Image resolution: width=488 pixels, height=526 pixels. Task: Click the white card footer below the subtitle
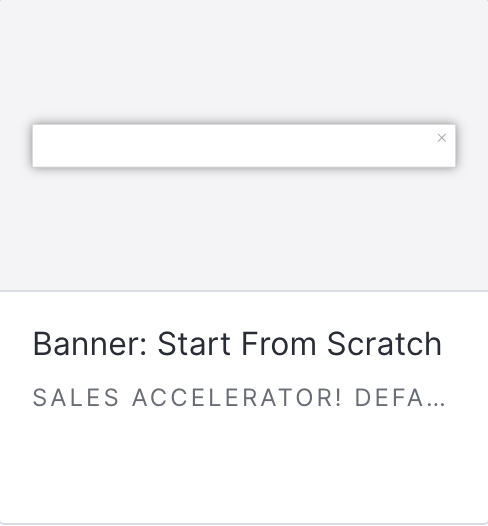tap(244, 466)
